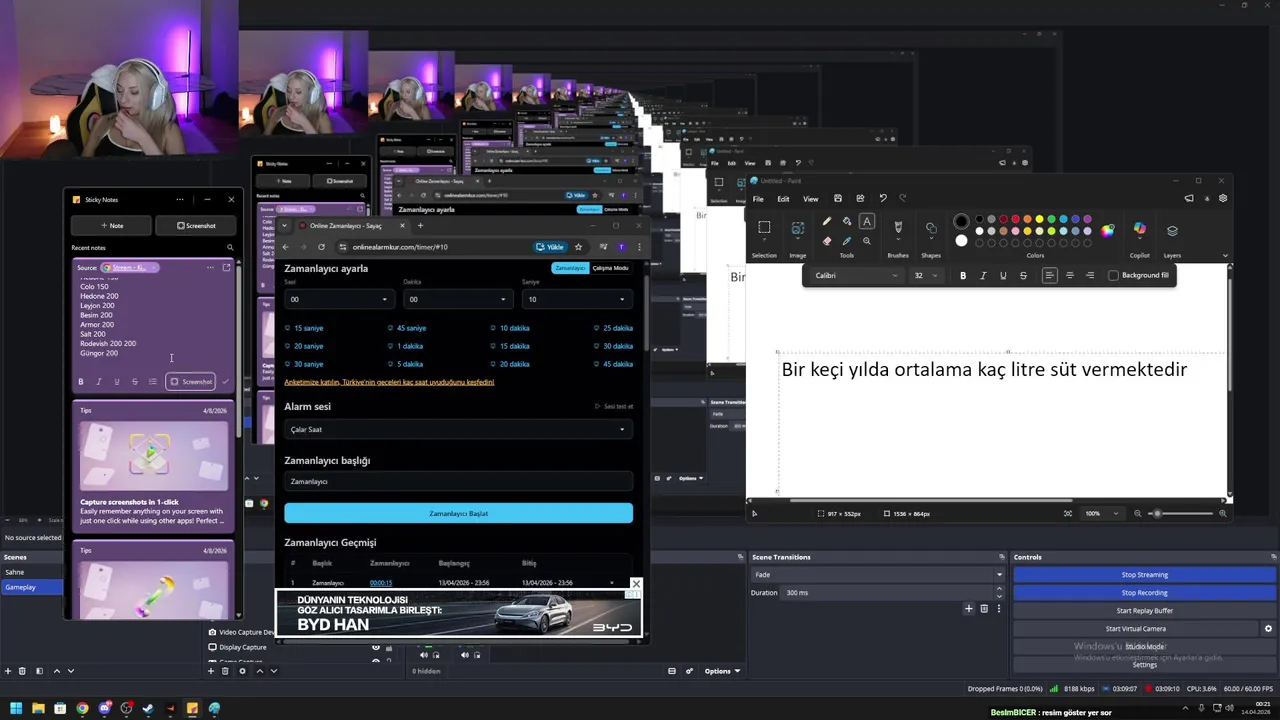Click the Save icon in Paint
The image size is (1280, 720).
[x=838, y=198]
